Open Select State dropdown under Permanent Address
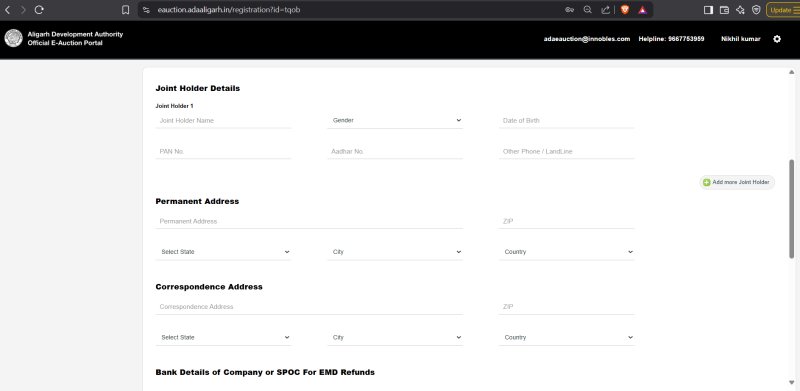The image size is (800, 391). (223, 252)
